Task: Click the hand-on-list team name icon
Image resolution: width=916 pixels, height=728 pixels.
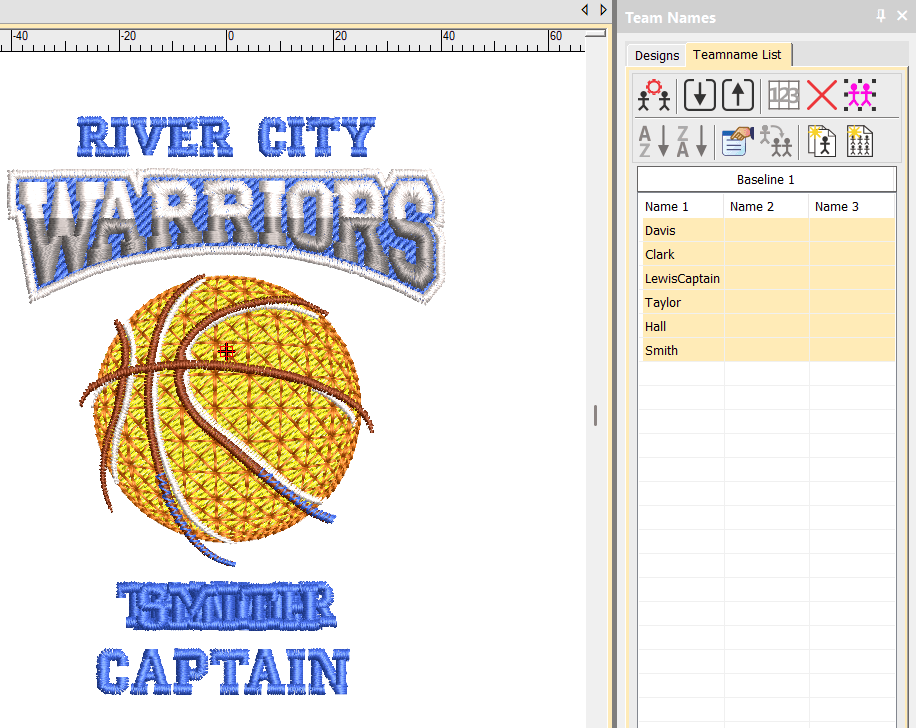Action: point(737,141)
